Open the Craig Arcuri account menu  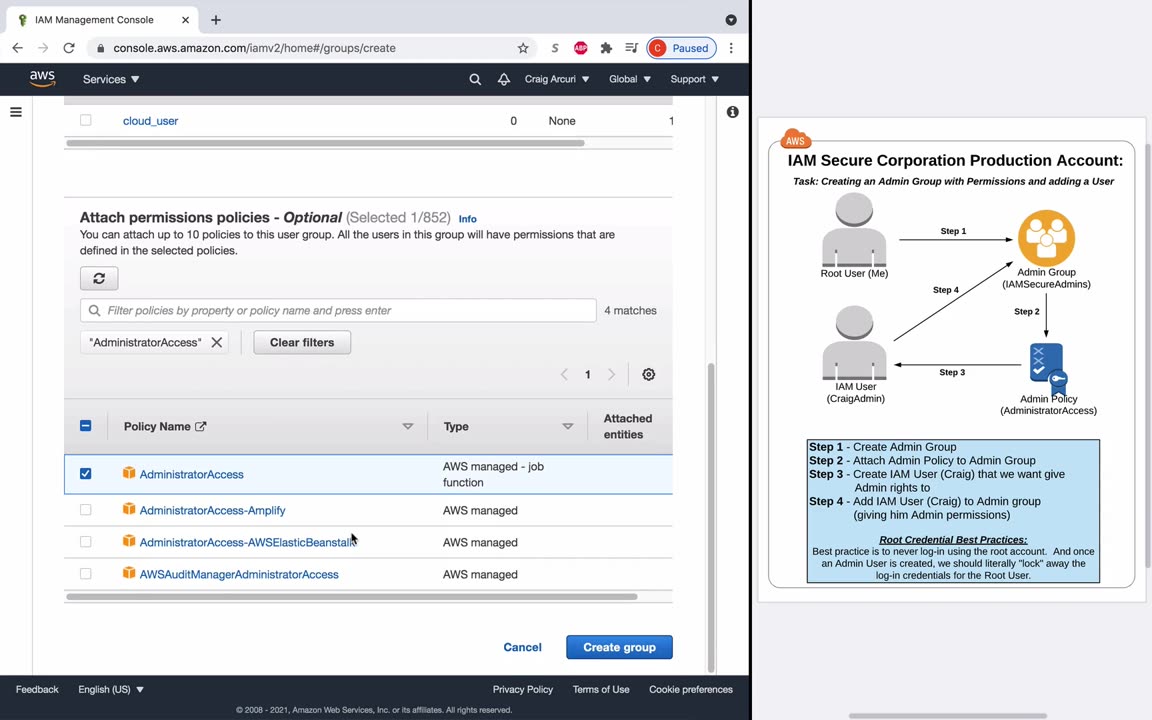[556, 79]
